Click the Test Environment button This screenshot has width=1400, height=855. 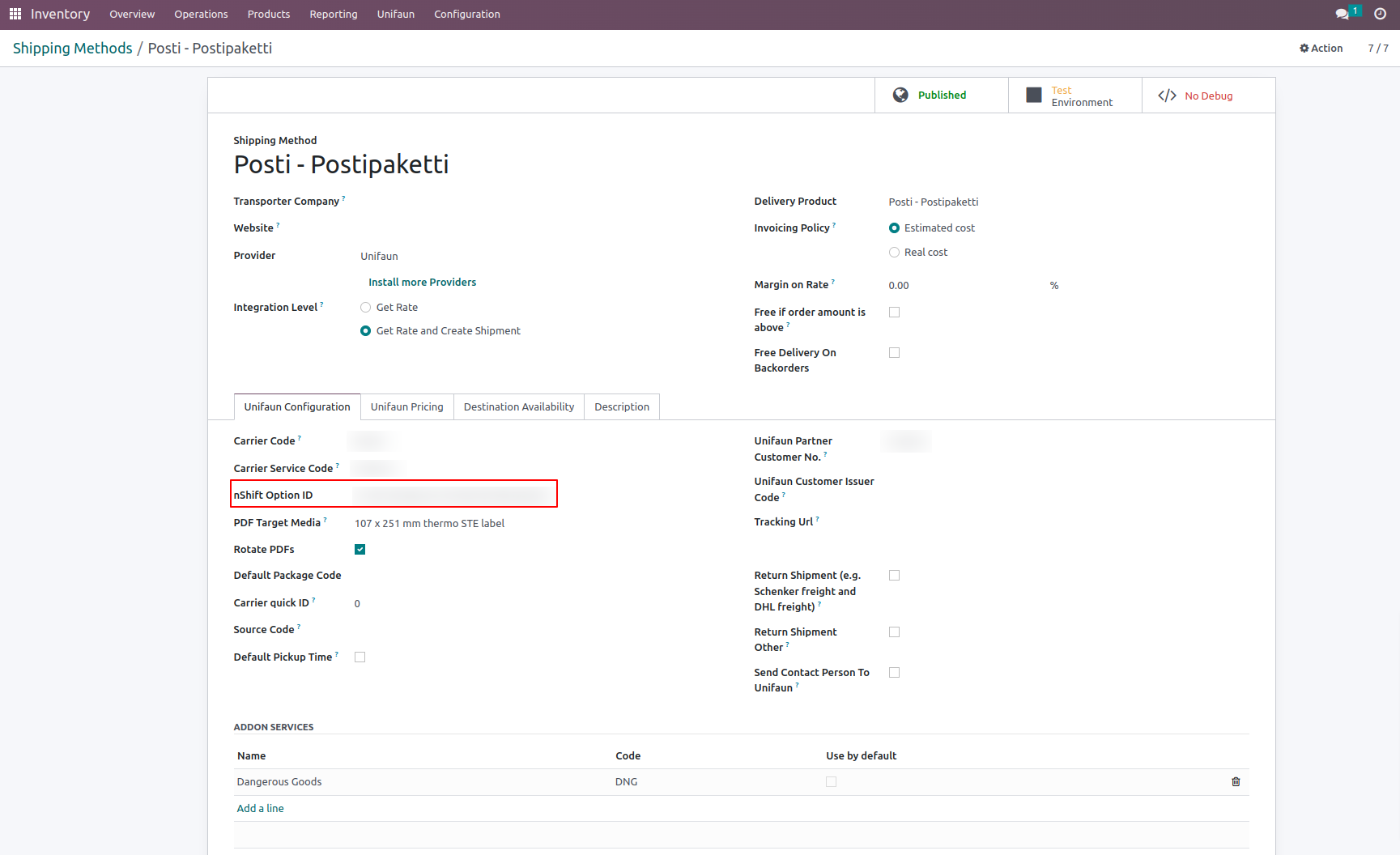(x=1075, y=96)
